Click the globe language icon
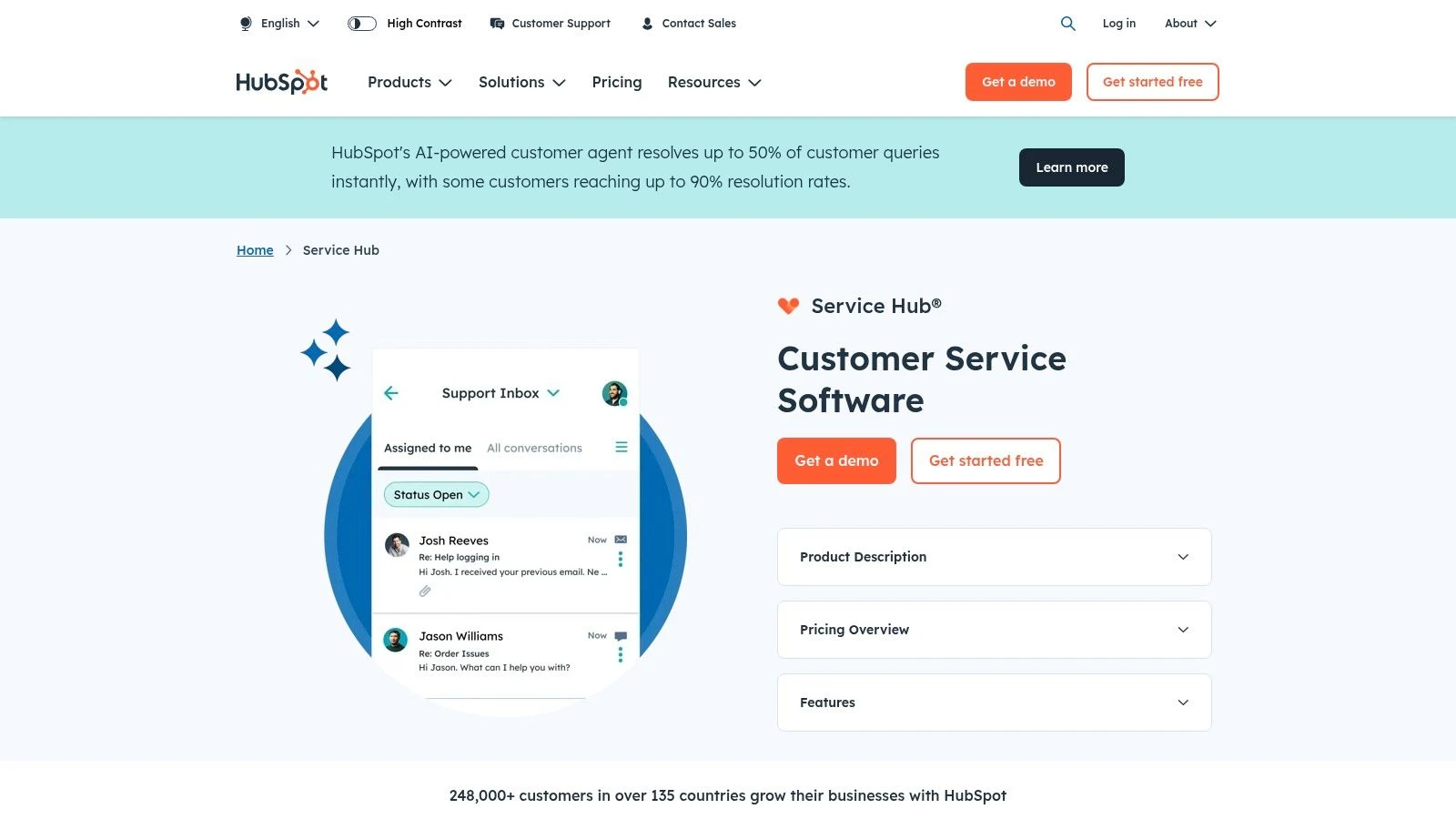Image resolution: width=1456 pixels, height=819 pixels. pyautogui.click(x=246, y=24)
